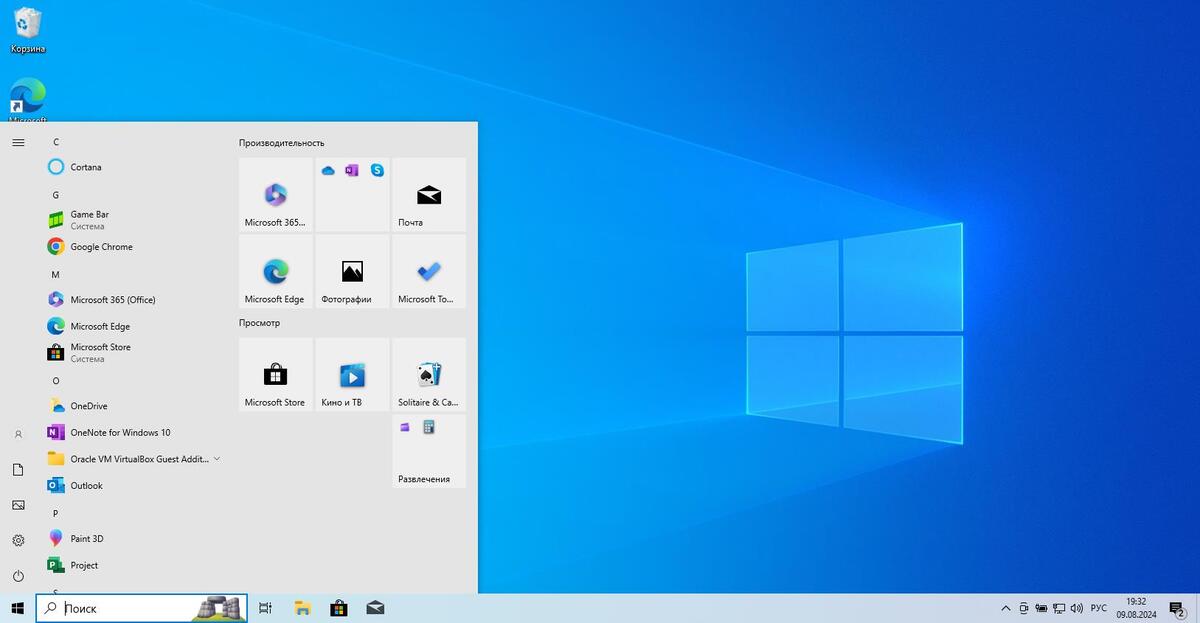Open the Microsoft Store tile
This screenshot has width=1200, height=623.
tap(276, 374)
